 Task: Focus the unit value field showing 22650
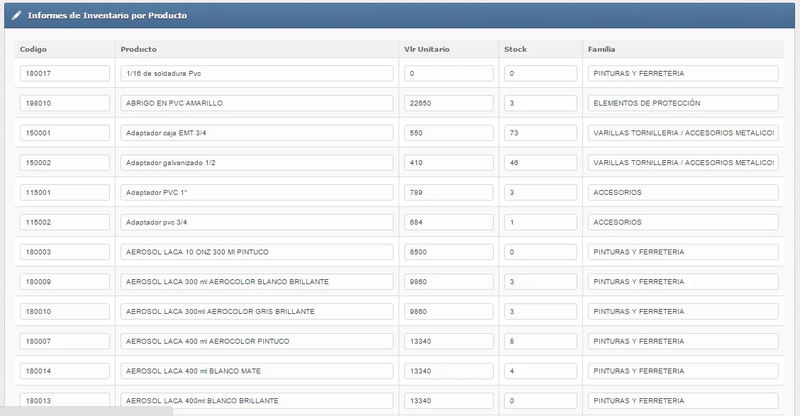[x=448, y=103]
